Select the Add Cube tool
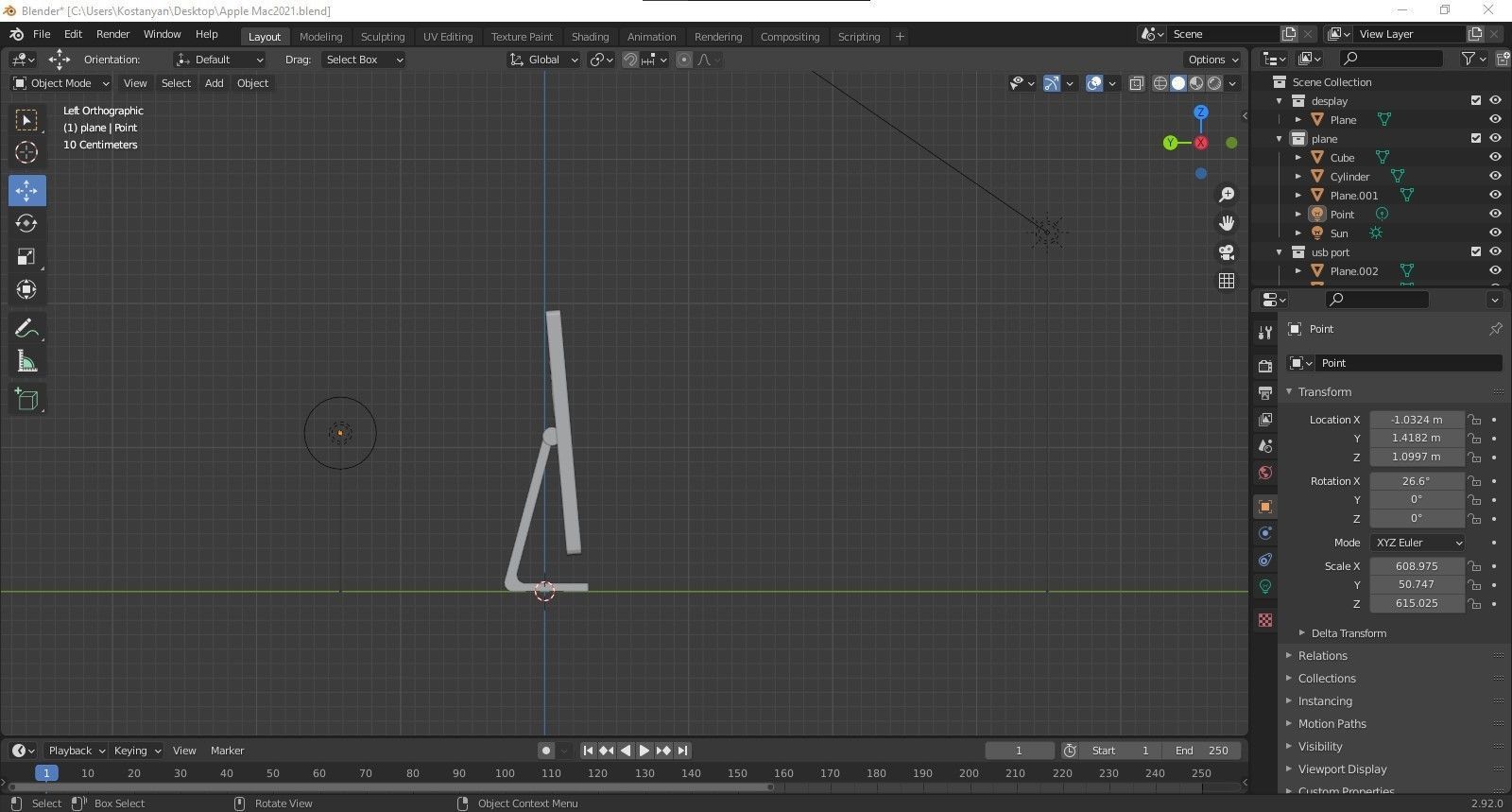The height and width of the screenshot is (812, 1512). click(x=26, y=399)
